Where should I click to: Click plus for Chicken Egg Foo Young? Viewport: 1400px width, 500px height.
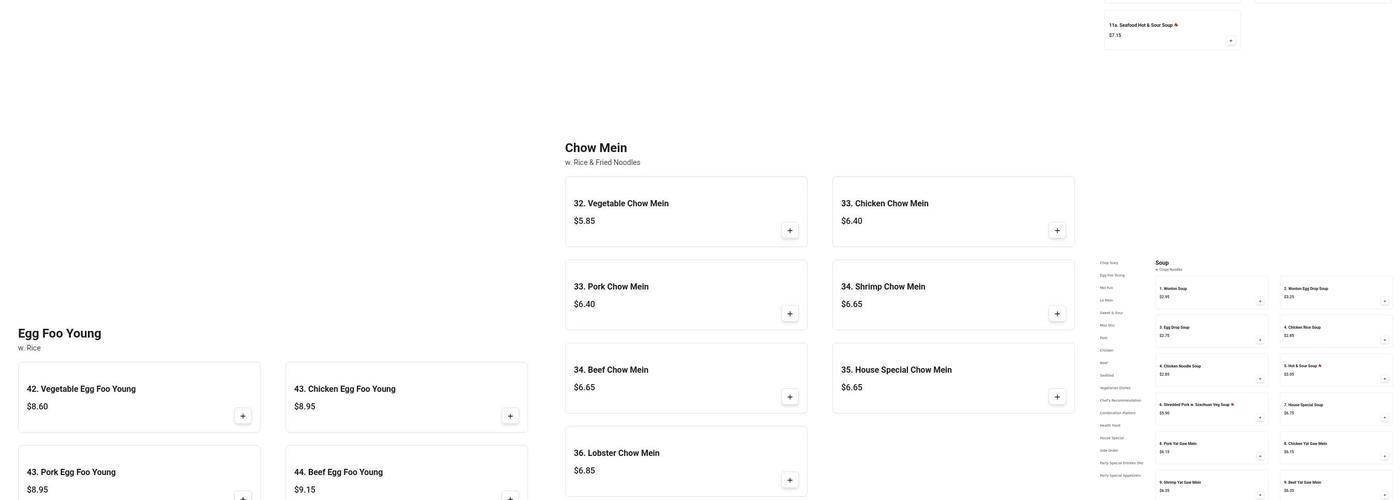[510, 416]
